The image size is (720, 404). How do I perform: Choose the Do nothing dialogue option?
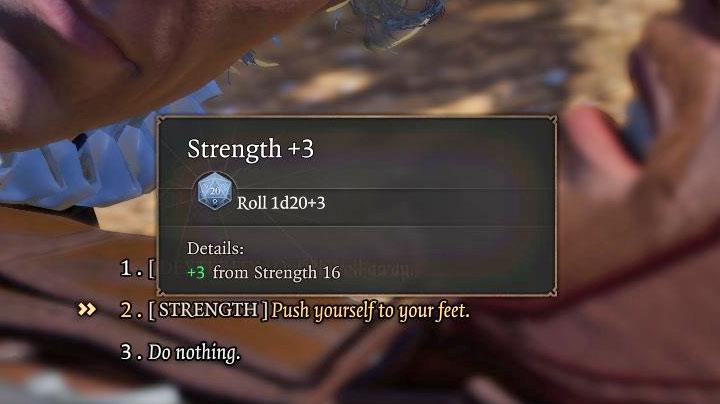click(180, 353)
